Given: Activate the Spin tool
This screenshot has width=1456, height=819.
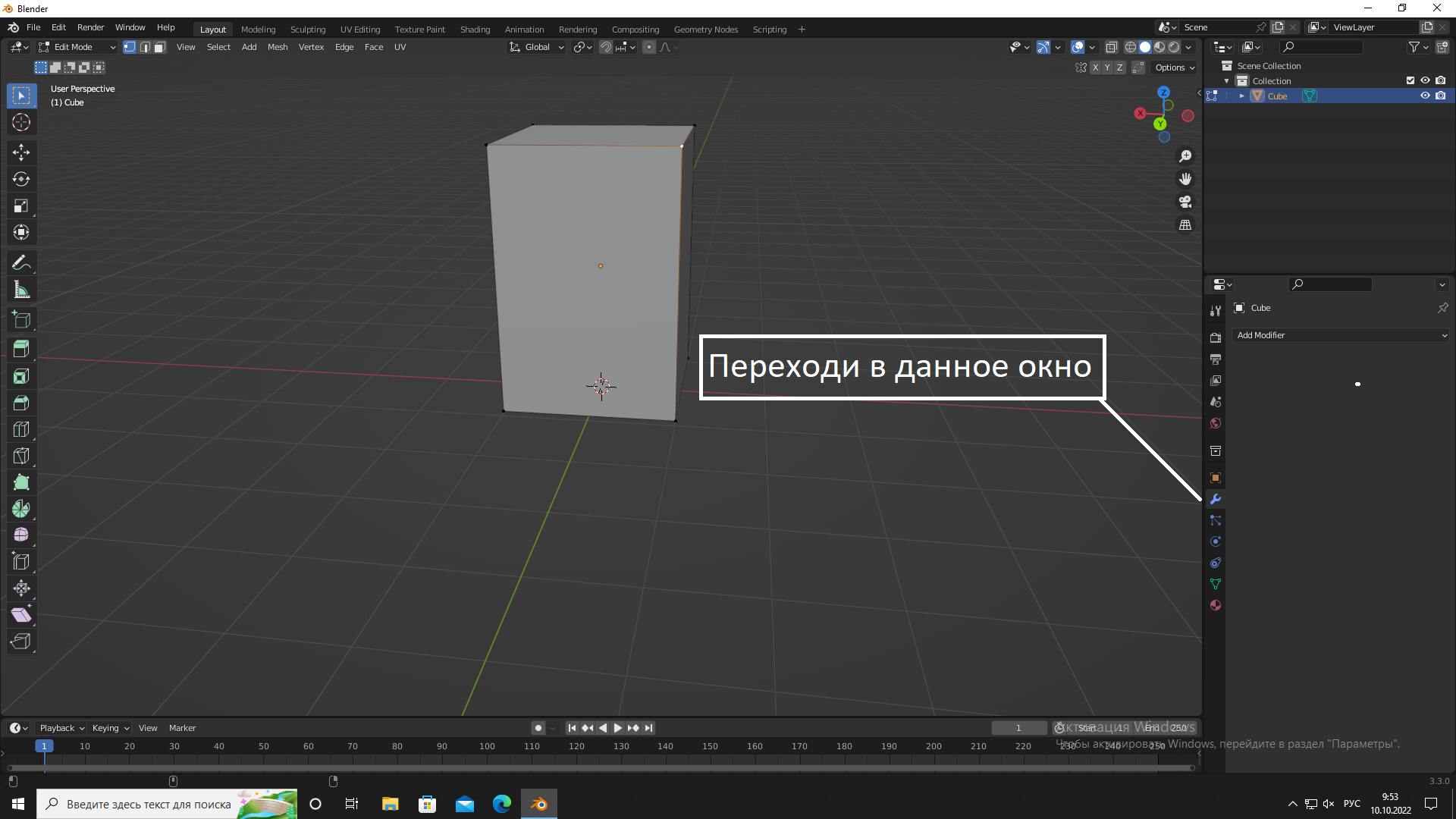Looking at the screenshot, I should click(x=21, y=509).
